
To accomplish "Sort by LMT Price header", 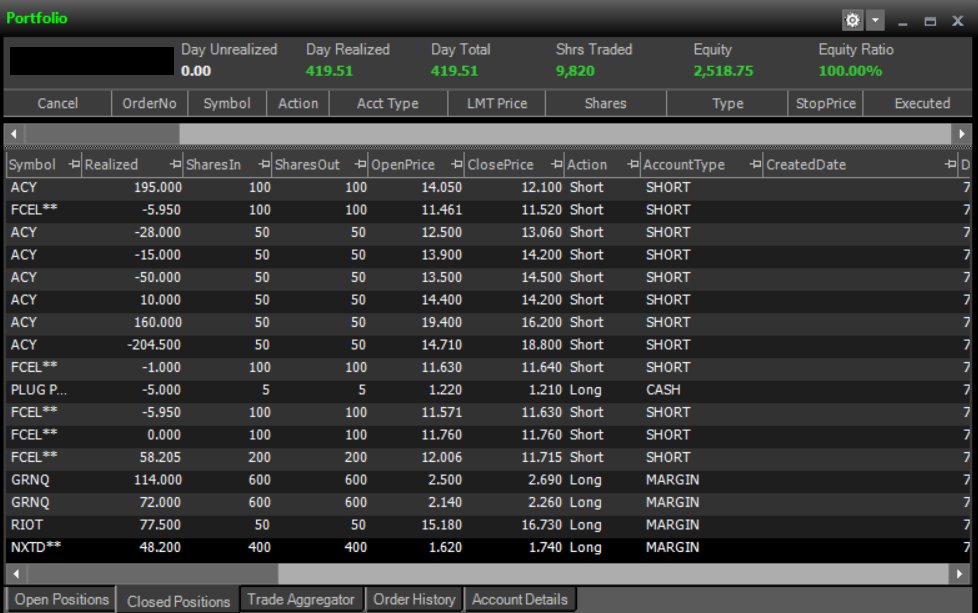I will point(497,104).
